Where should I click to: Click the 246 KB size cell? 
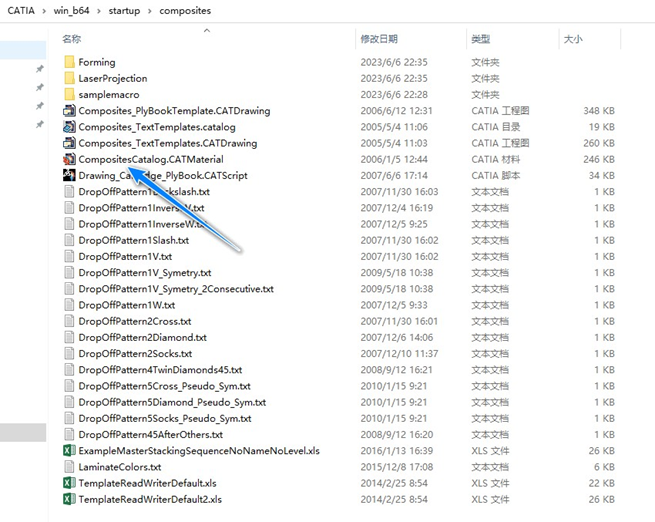599,160
